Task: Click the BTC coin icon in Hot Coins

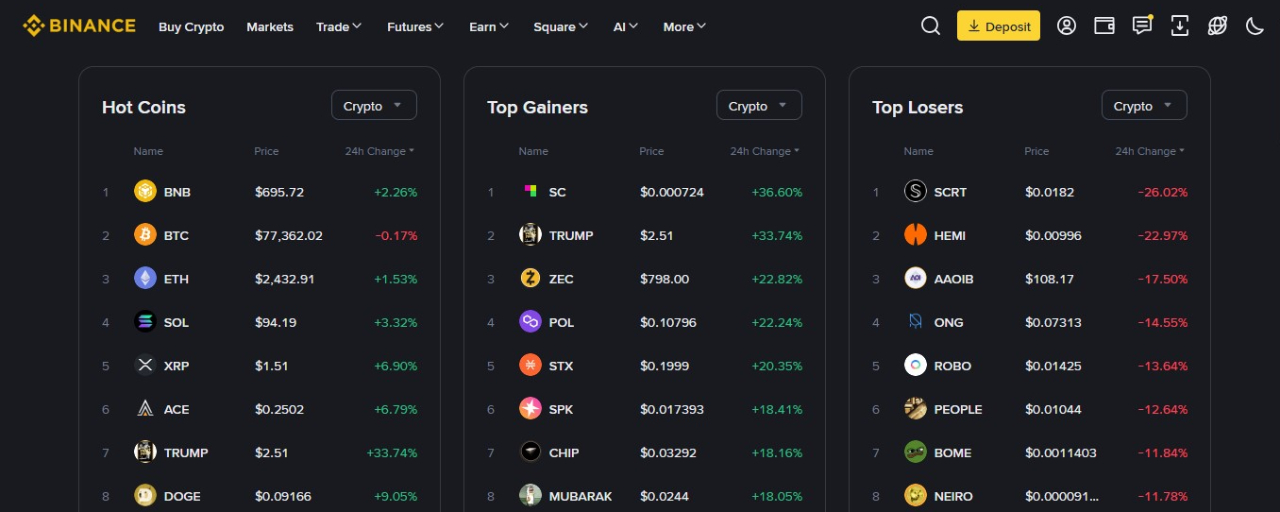Action: pyautogui.click(x=145, y=235)
